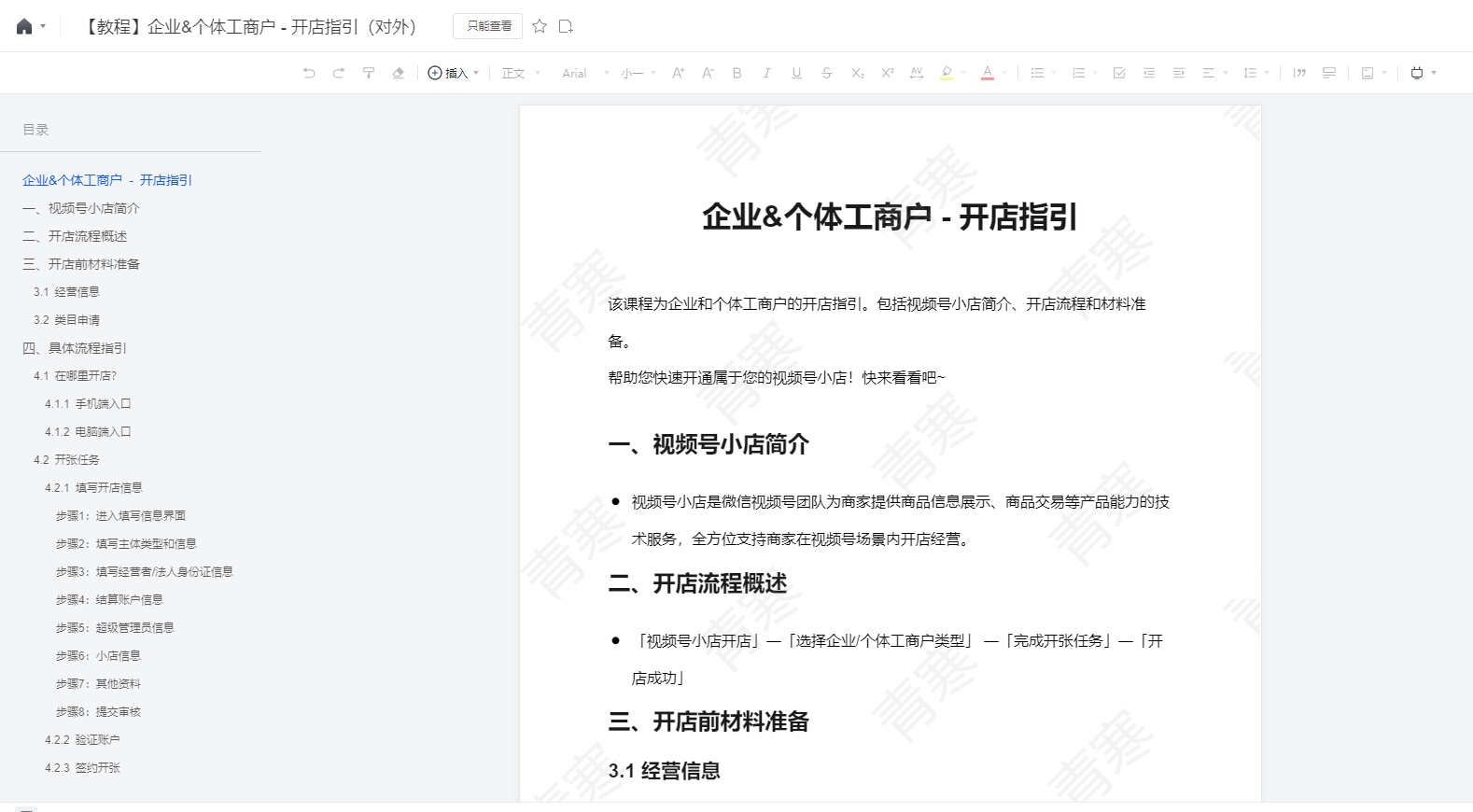Apply red font color
This screenshot has height=812, width=1473.
tap(988, 73)
